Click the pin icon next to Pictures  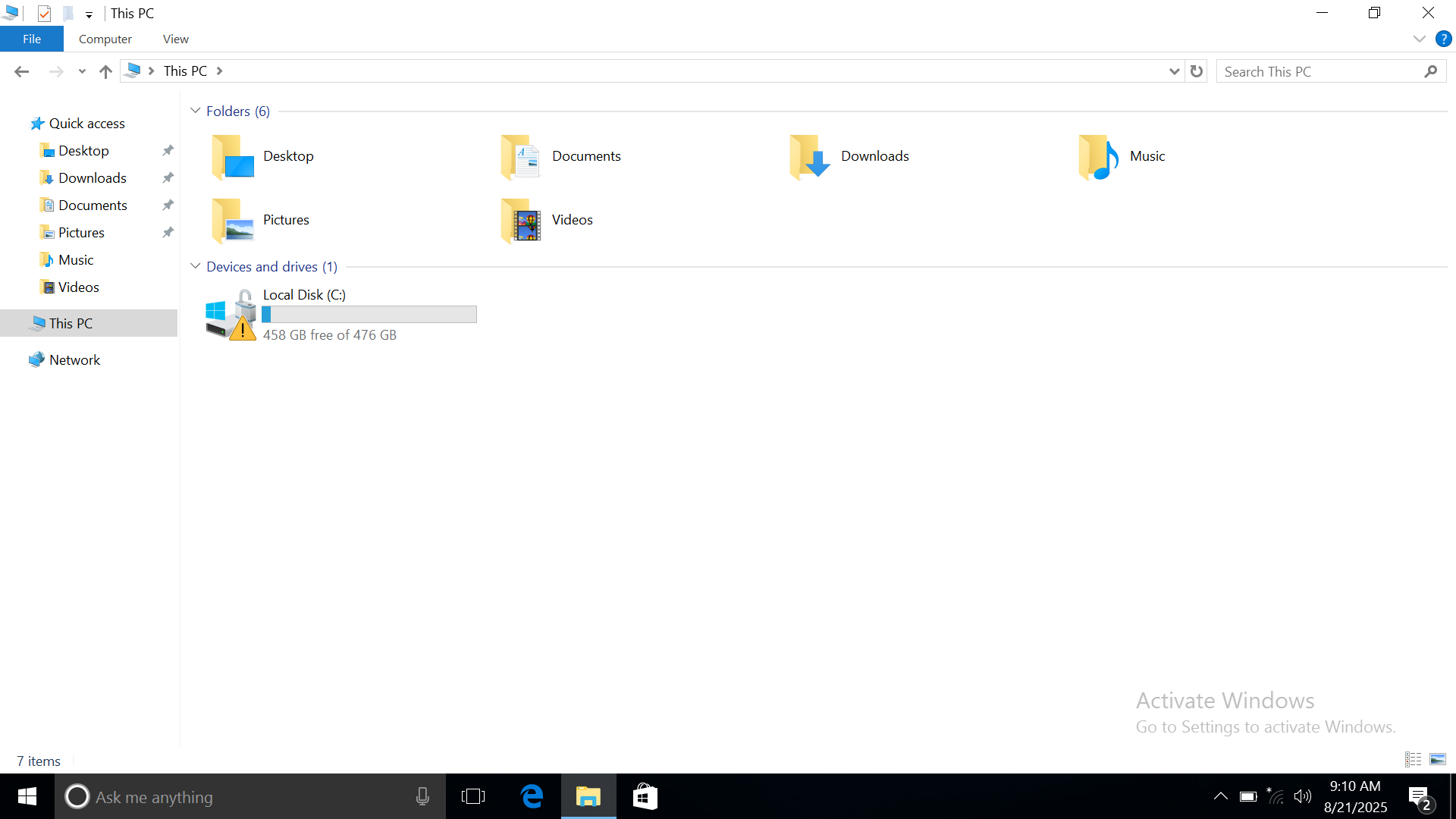(168, 233)
